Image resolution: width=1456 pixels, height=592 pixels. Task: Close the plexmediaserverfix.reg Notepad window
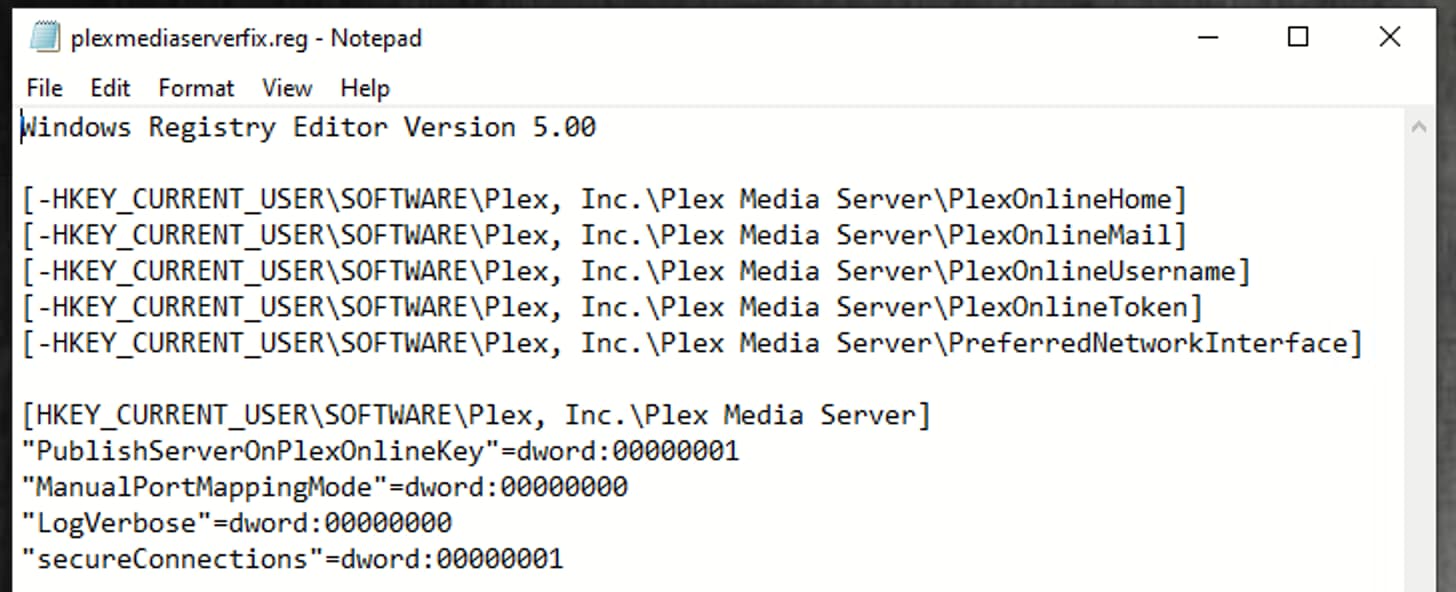coord(1390,38)
